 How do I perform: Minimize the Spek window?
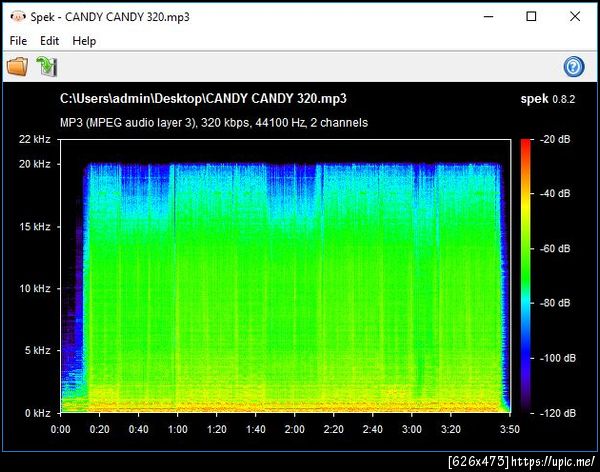pyautogui.click(x=488, y=16)
